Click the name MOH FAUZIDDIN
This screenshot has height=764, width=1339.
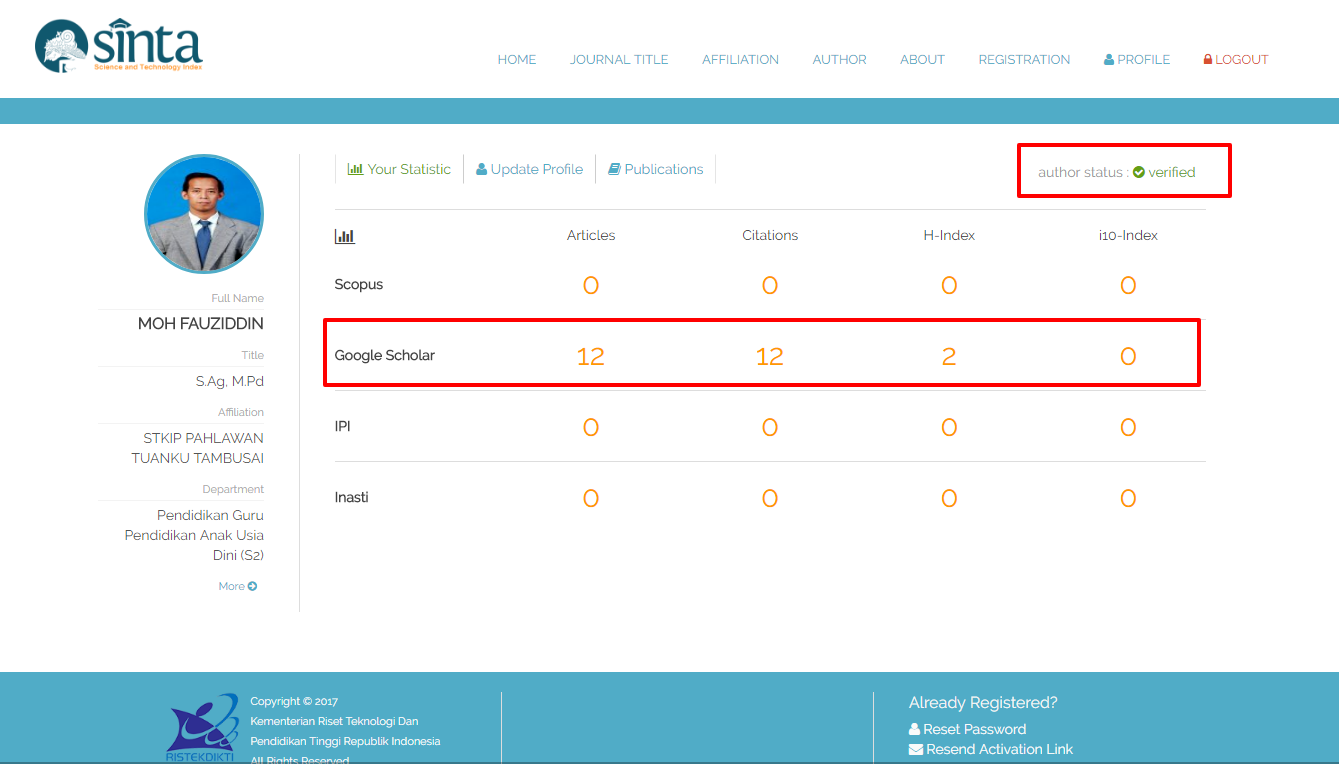(201, 324)
